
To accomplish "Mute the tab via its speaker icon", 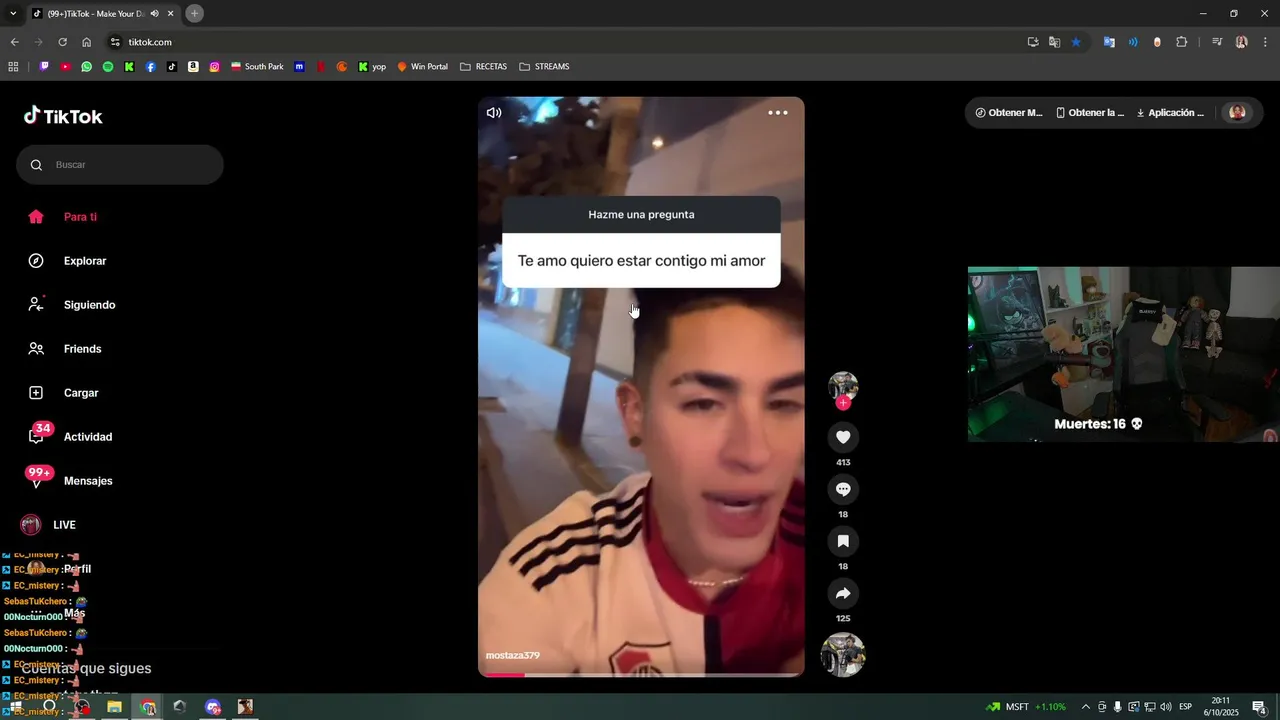I will [154, 13].
